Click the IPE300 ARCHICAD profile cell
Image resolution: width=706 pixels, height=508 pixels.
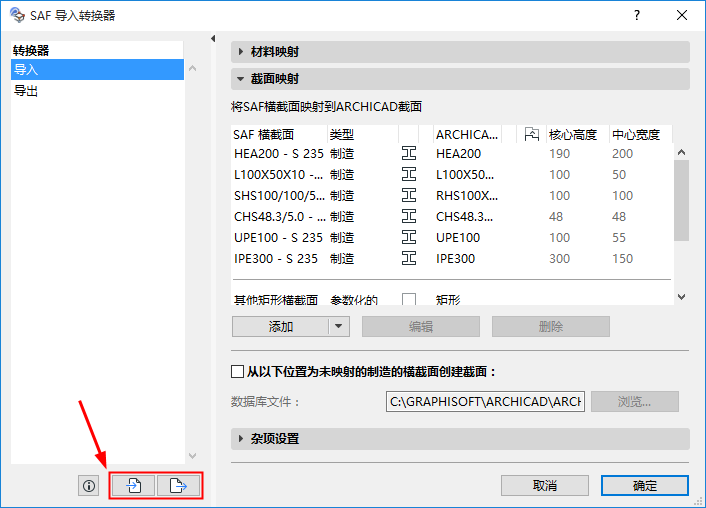click(455, 259)
